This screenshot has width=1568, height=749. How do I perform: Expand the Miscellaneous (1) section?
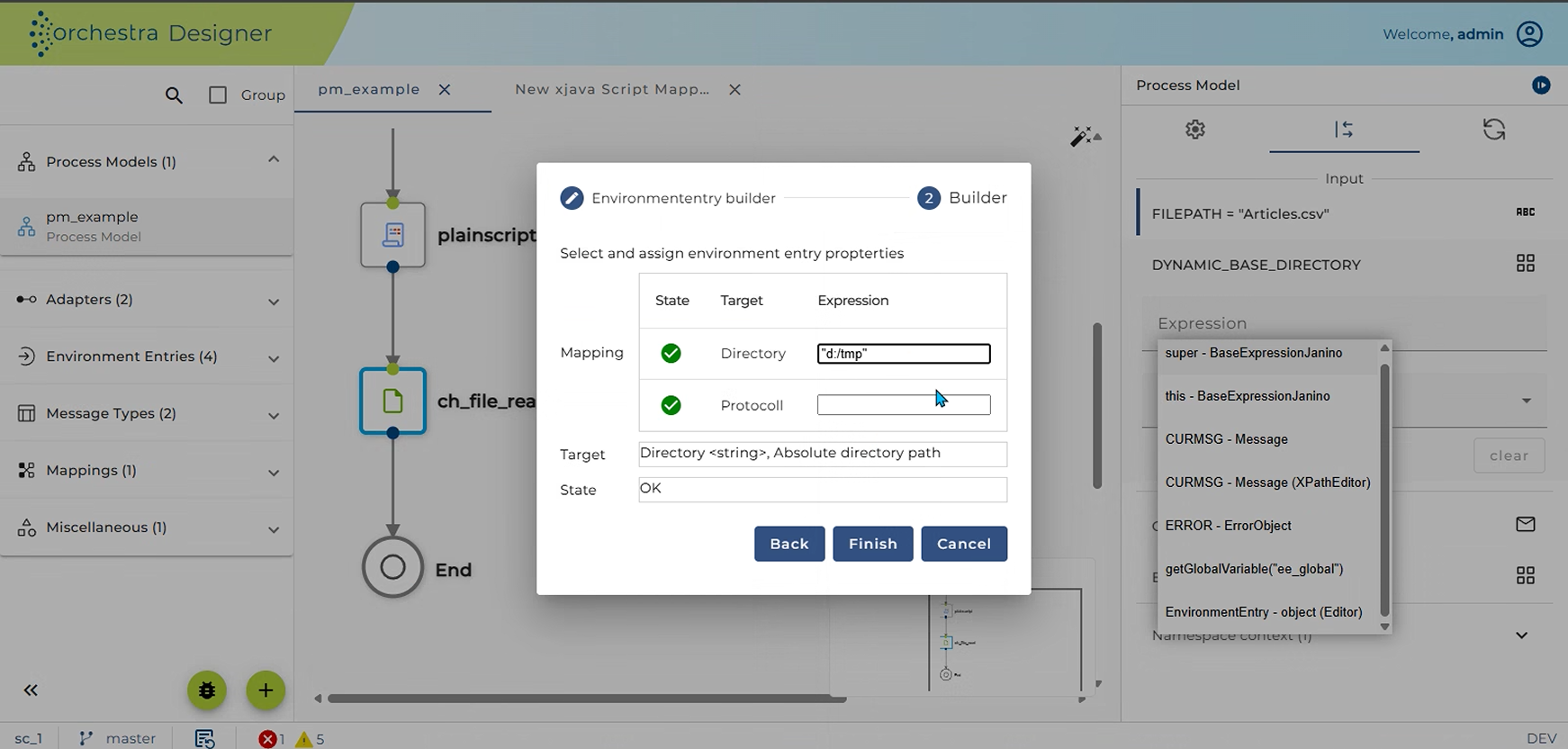click(274, 529)
